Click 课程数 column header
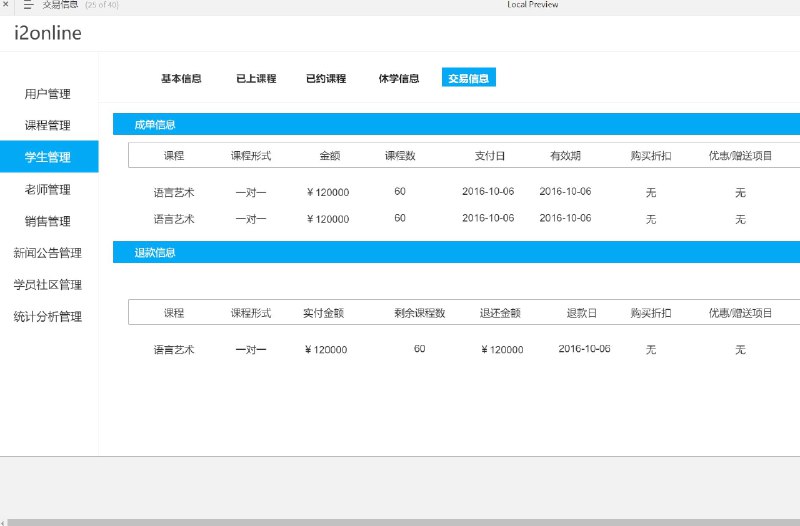Image resolution: width=800 pixels, height=526 pixels. 400,156
